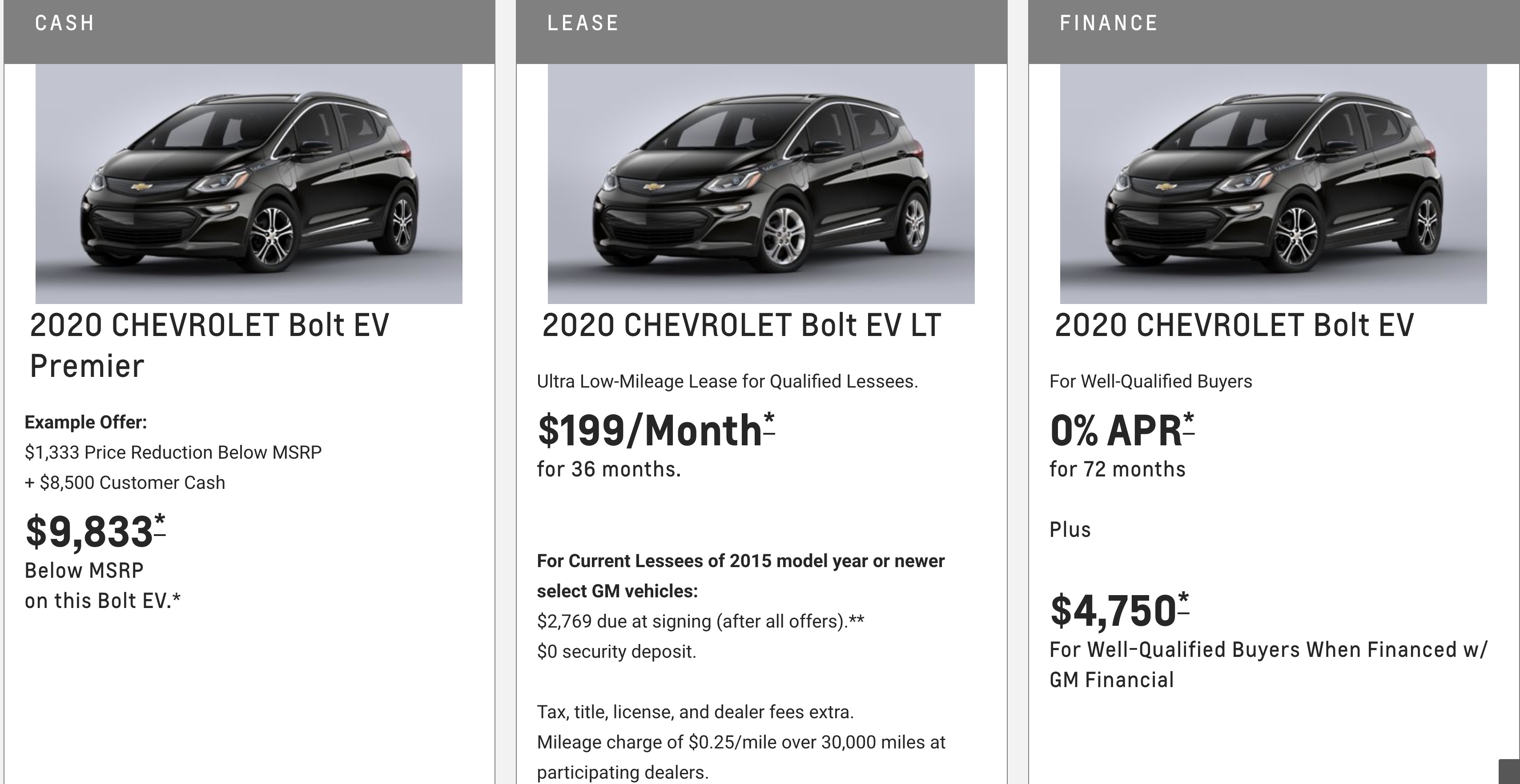The image size is (1520, 784).
Task: Click the 2020 CHEVROLET Bolt EV Premier title
Action: (209, 345)
